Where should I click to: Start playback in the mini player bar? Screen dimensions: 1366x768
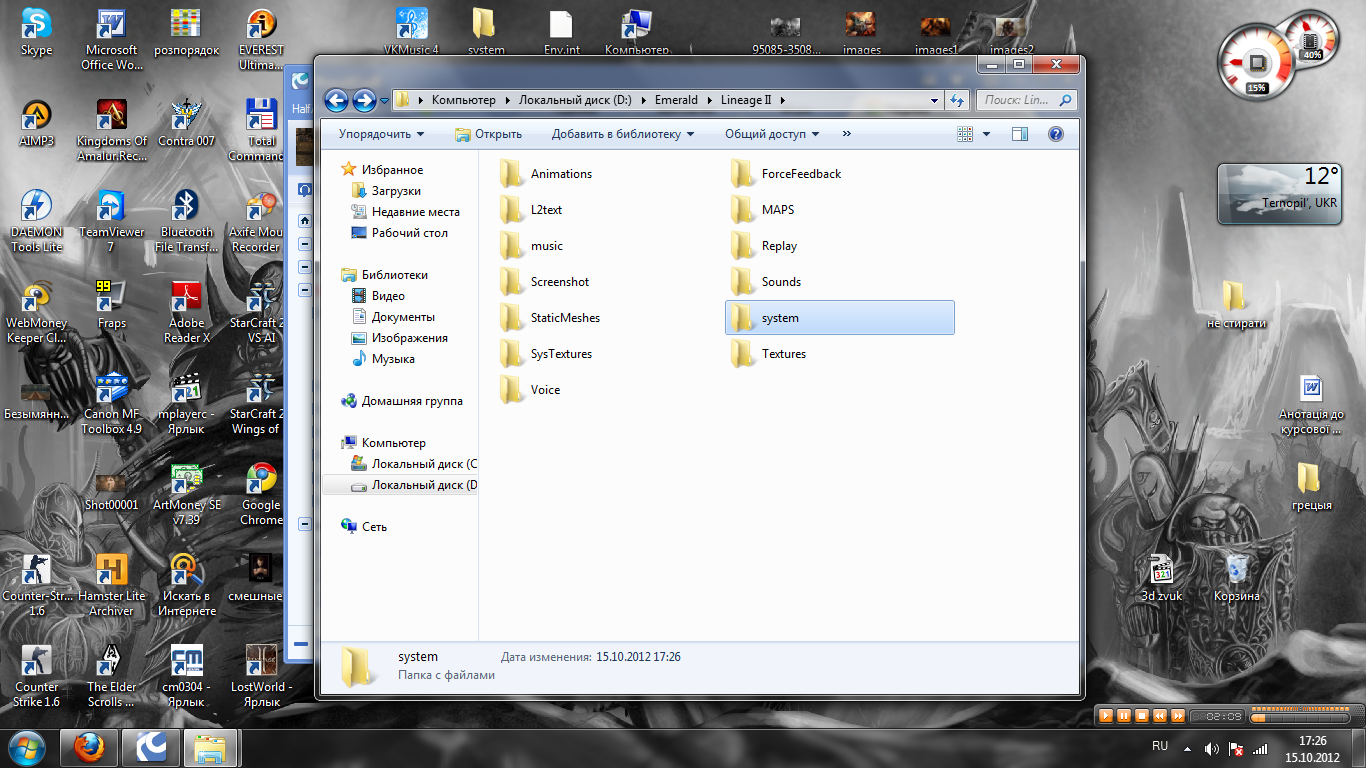point(1106,716)
